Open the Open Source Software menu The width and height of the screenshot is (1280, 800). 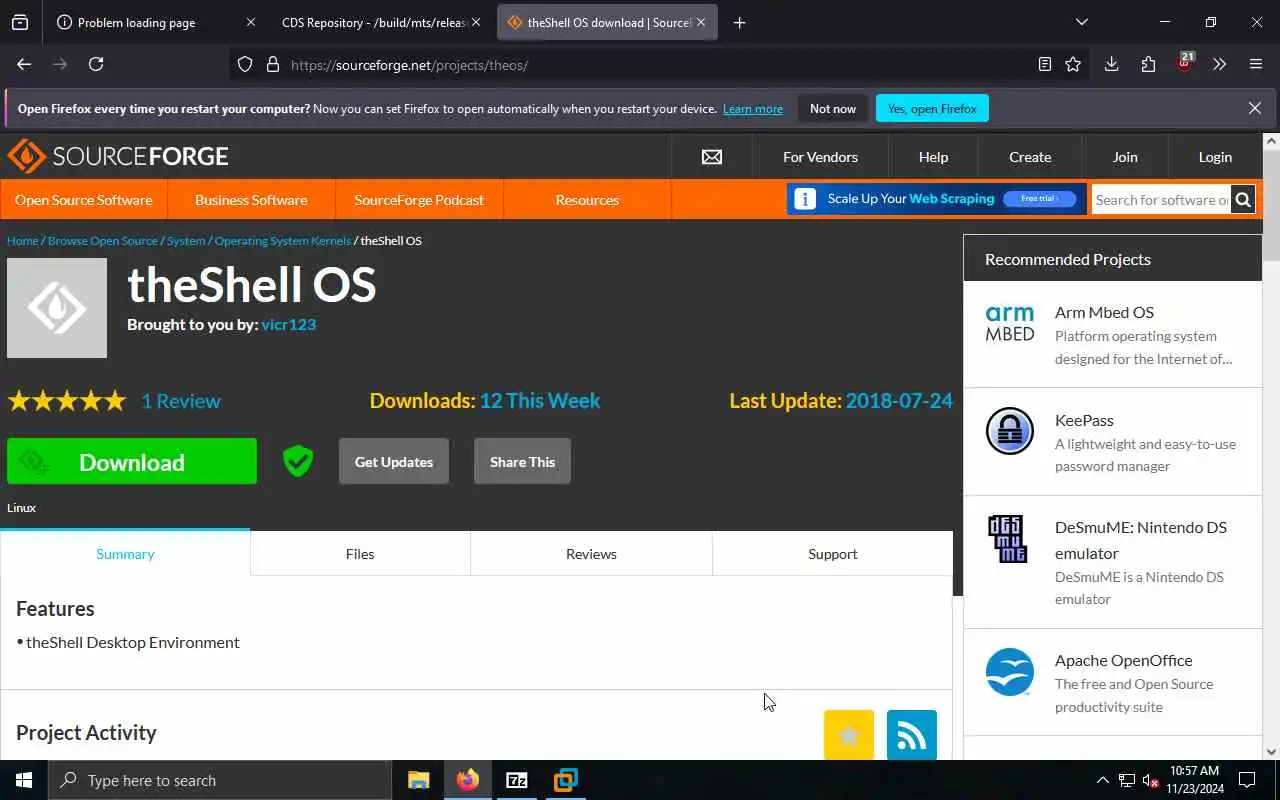84,199
